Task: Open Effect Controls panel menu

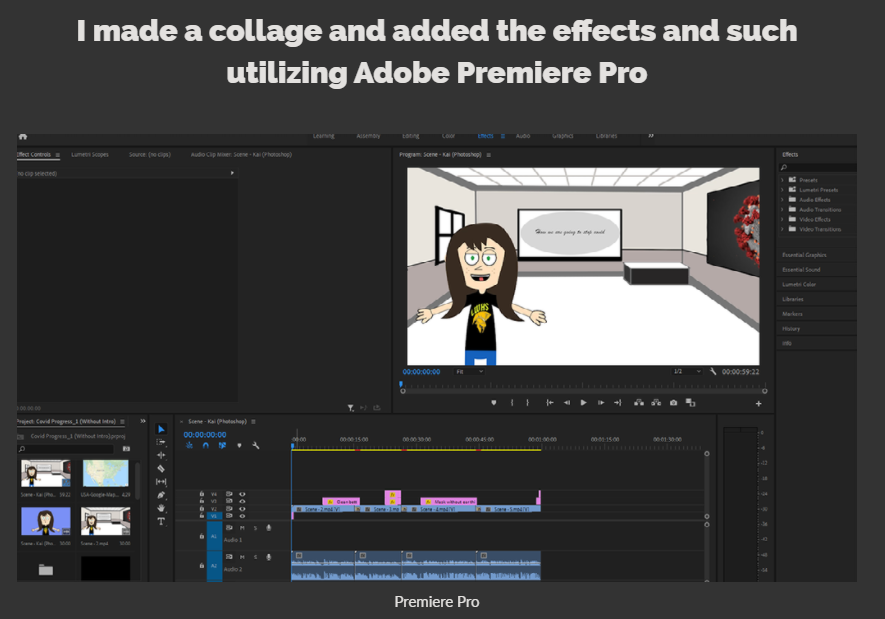Action: (58, 155)
